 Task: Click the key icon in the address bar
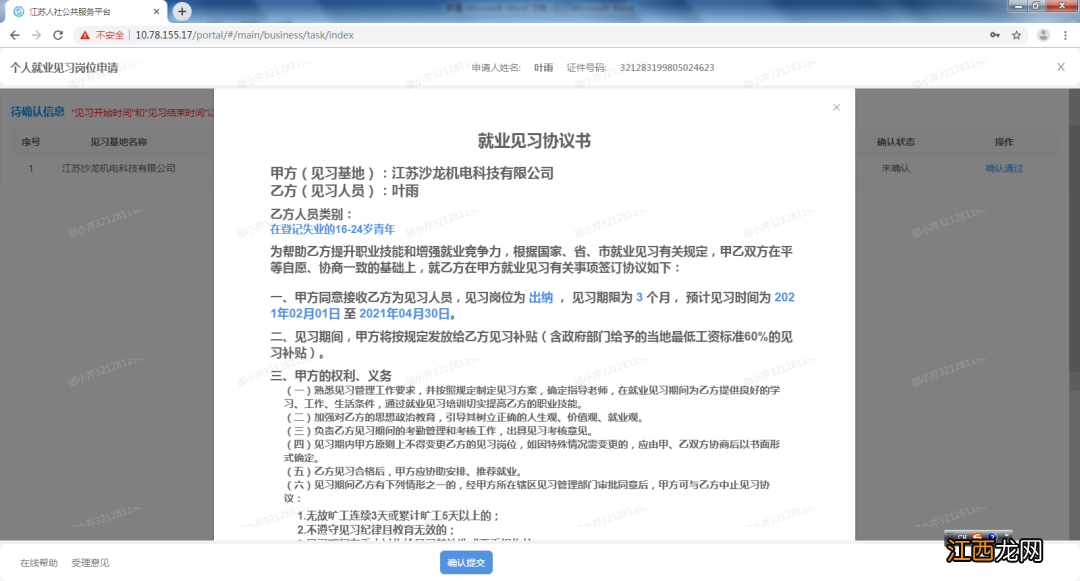point(994,33)
